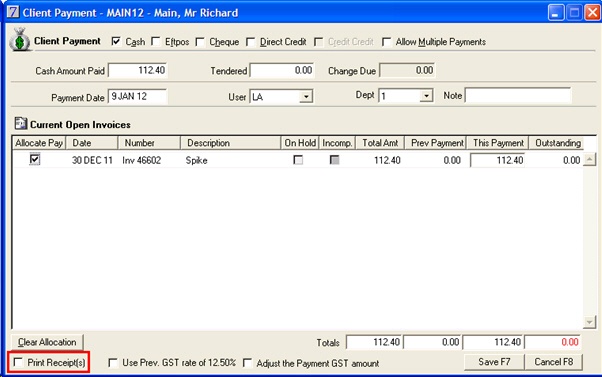
Task: Click the money bag Client Payment icon
Action: 20,40
